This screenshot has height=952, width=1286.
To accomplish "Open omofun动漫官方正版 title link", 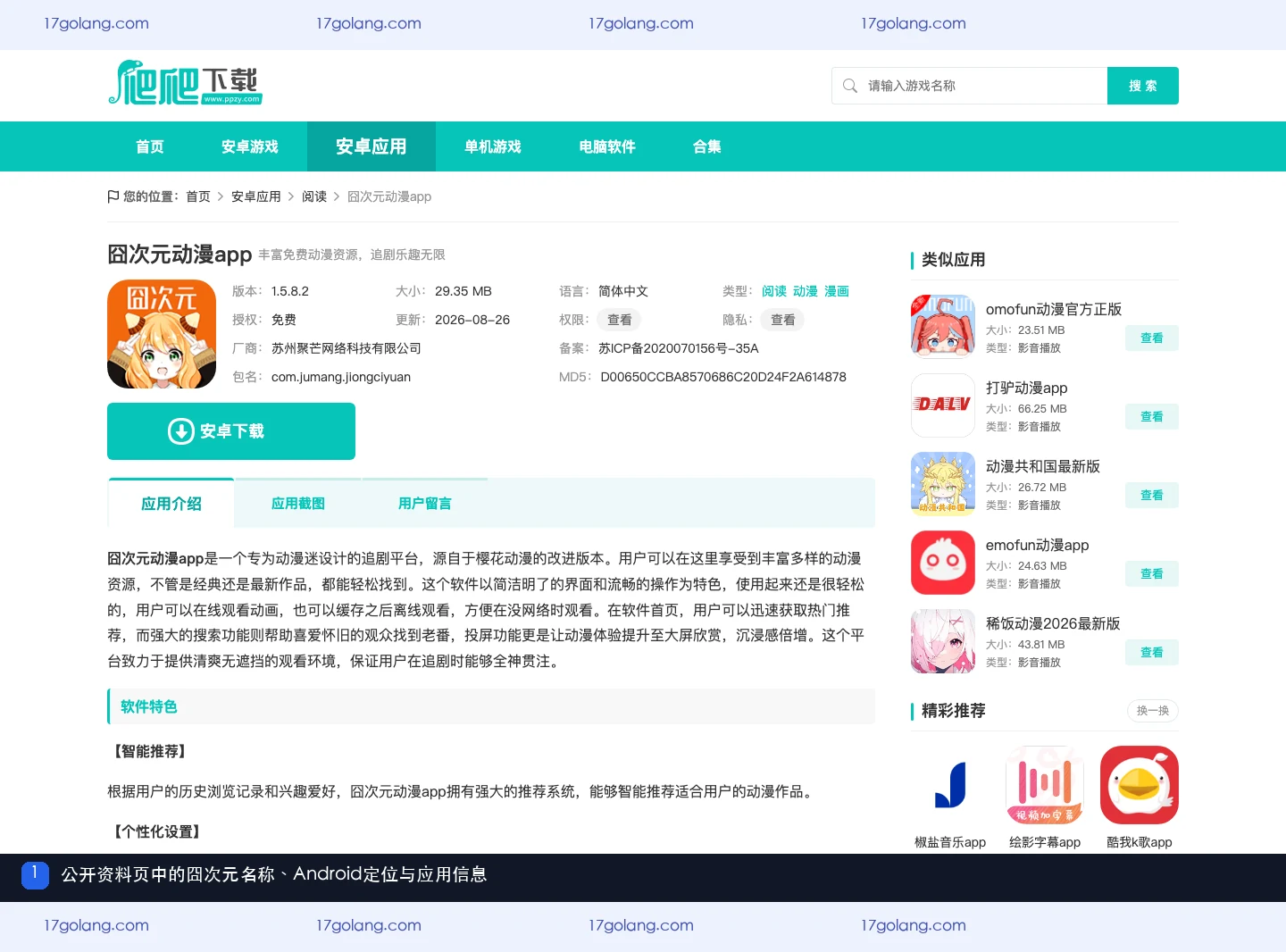I will [x=1054, y=309].
